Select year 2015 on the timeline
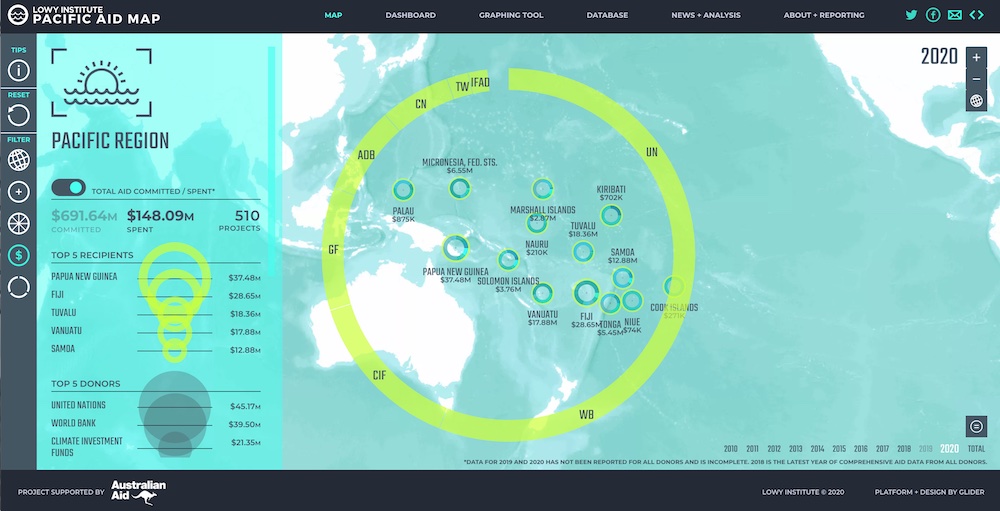The width and height of the screenshot is (1000, 511). pos(839,449)
